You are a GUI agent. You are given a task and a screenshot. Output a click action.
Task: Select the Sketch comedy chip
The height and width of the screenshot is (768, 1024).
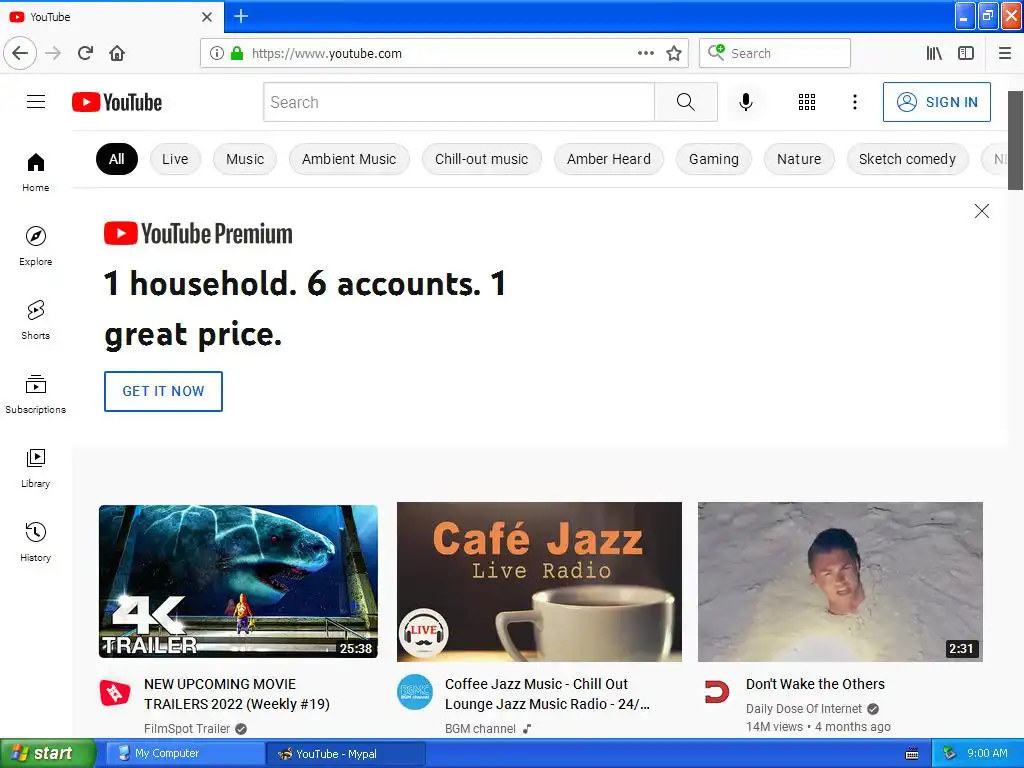[907, 159]
